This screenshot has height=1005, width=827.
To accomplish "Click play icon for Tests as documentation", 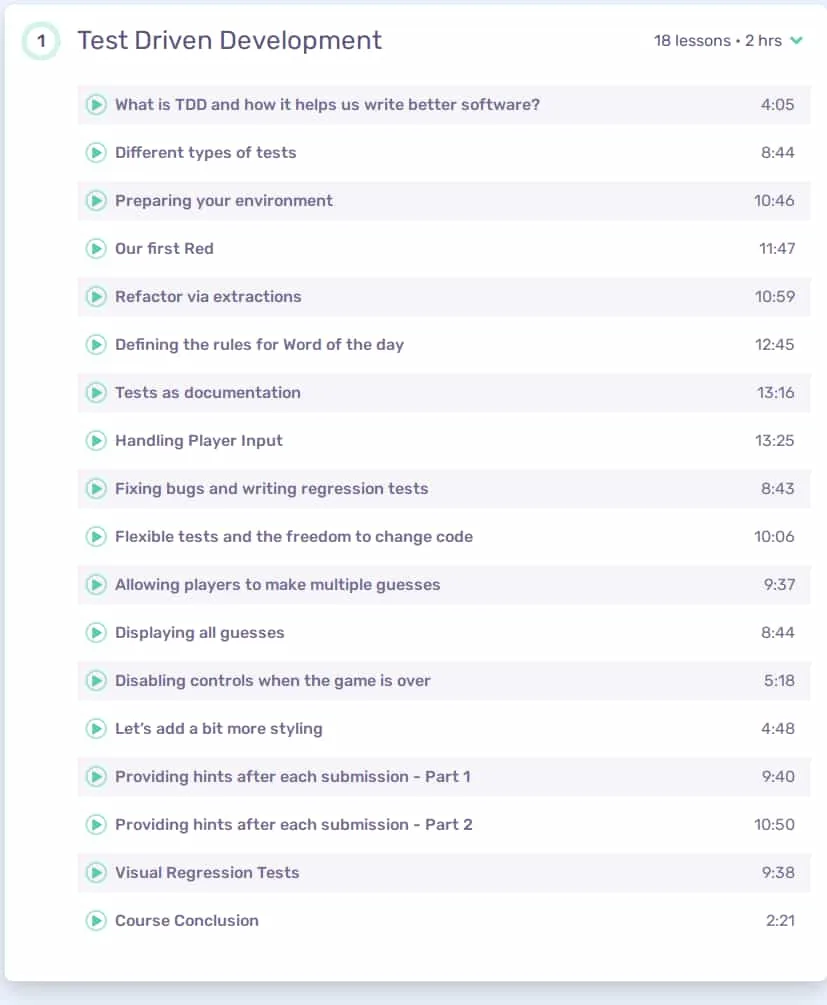I will click(96, 392).
